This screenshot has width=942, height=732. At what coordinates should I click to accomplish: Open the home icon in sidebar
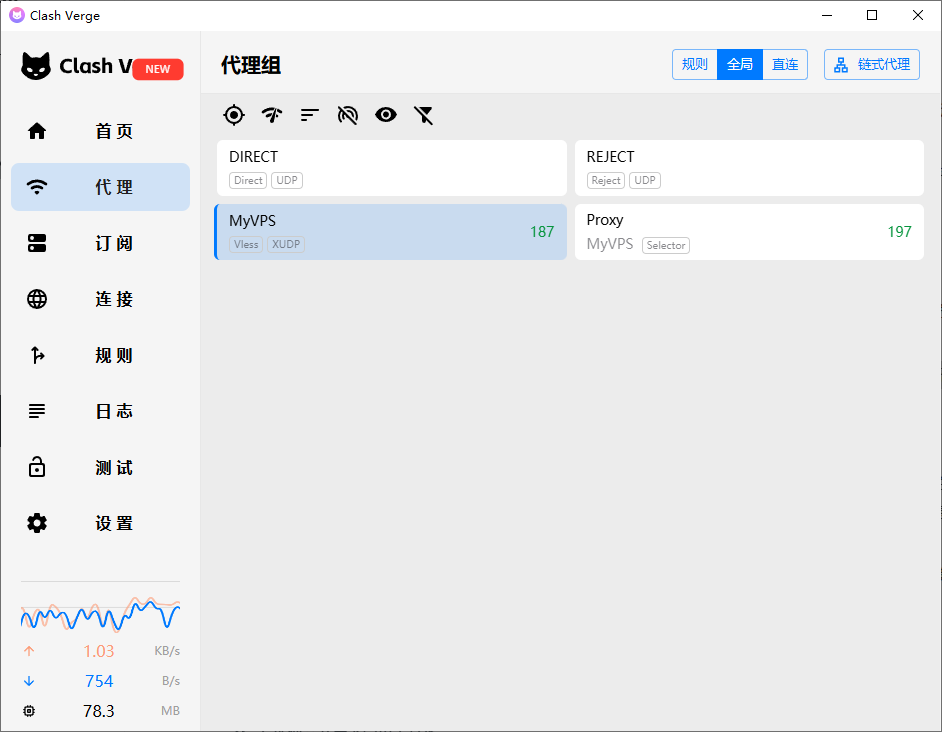[x=37, y=131]
